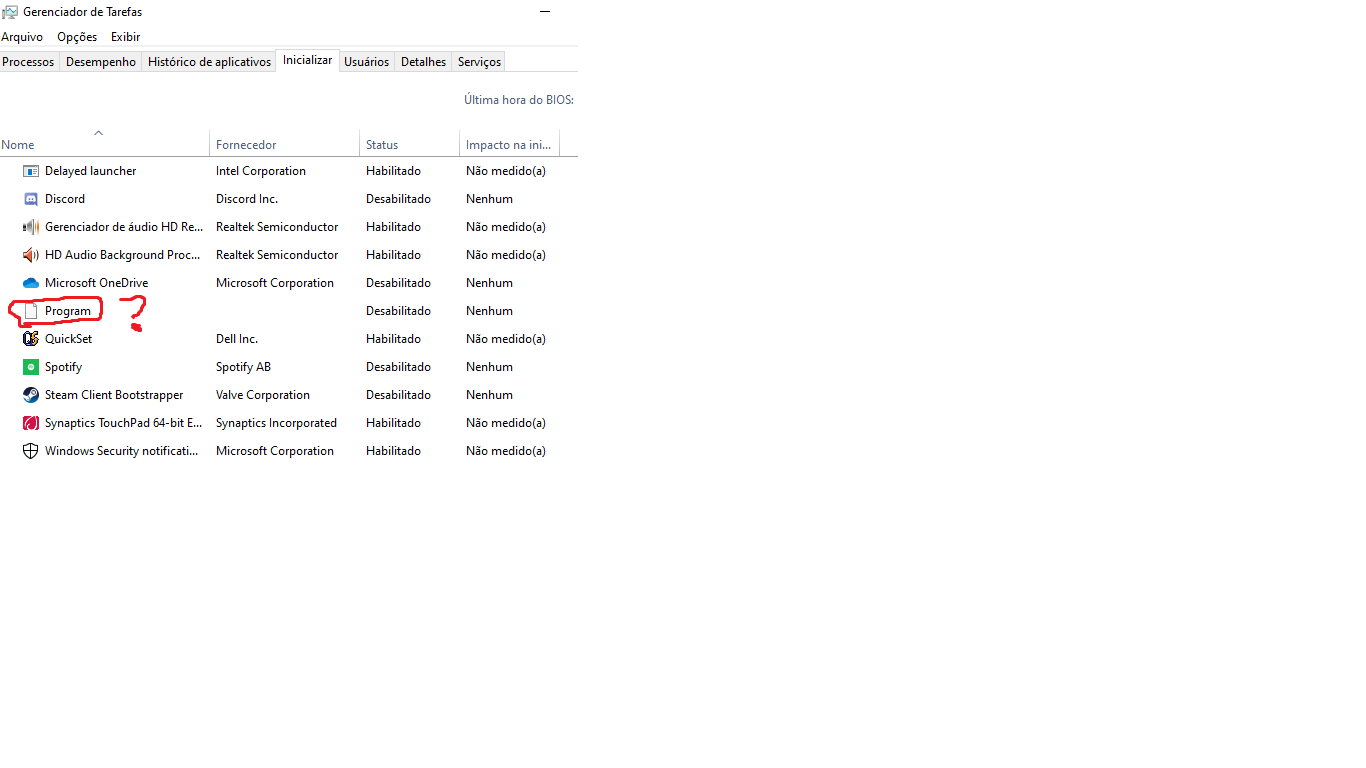This screenshot has height=768, width=1366.
Task: Click Não medido(a) in Delayed launcher row
Action: pos(506,171)
